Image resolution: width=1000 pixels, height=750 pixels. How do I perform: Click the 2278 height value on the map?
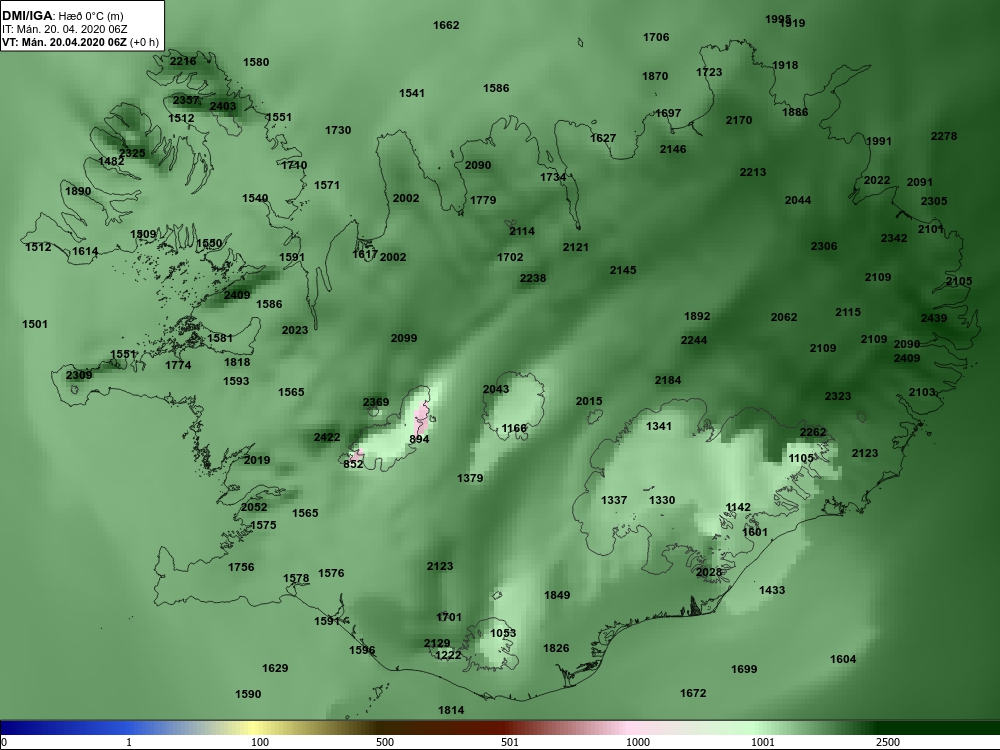pos(943,136)
